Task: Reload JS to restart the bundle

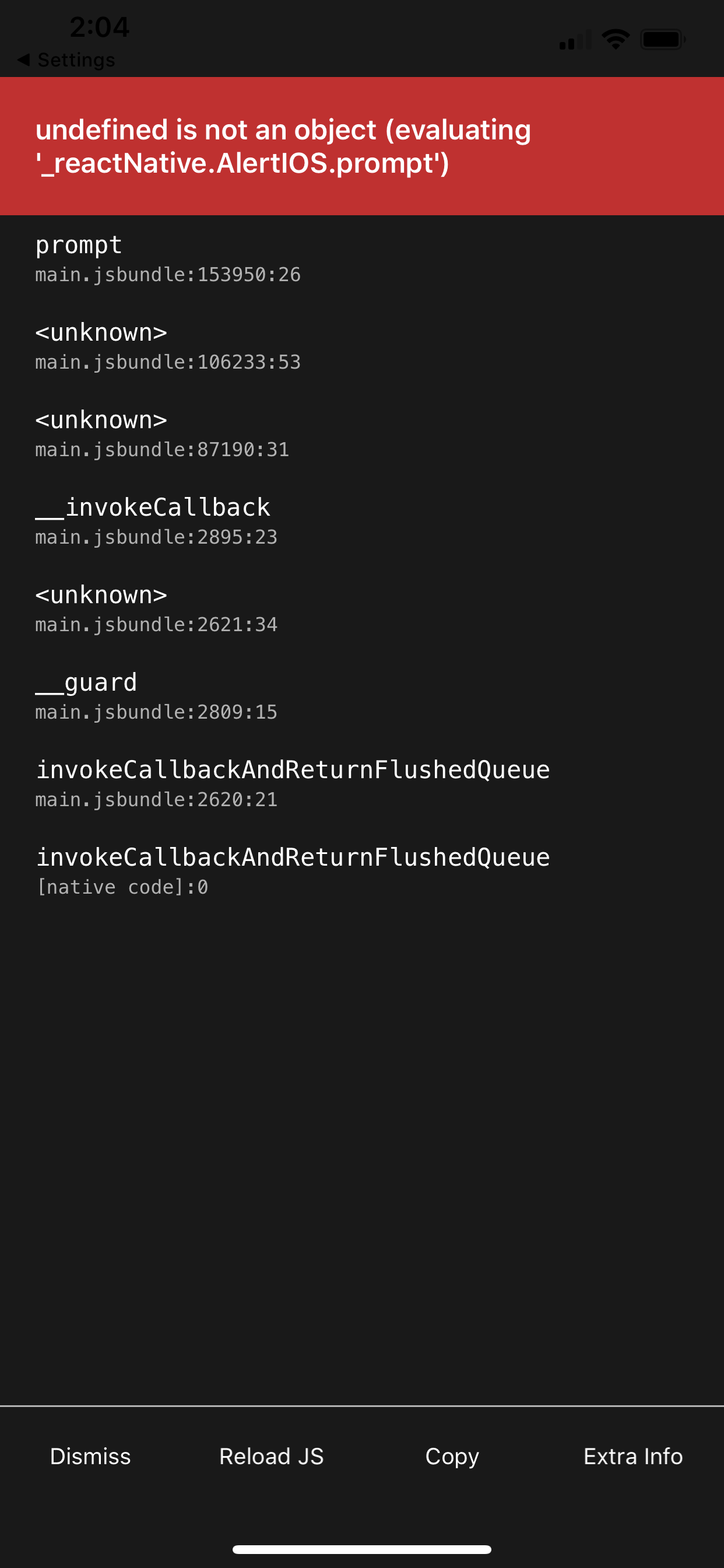Action: (x=271, y=1456)
